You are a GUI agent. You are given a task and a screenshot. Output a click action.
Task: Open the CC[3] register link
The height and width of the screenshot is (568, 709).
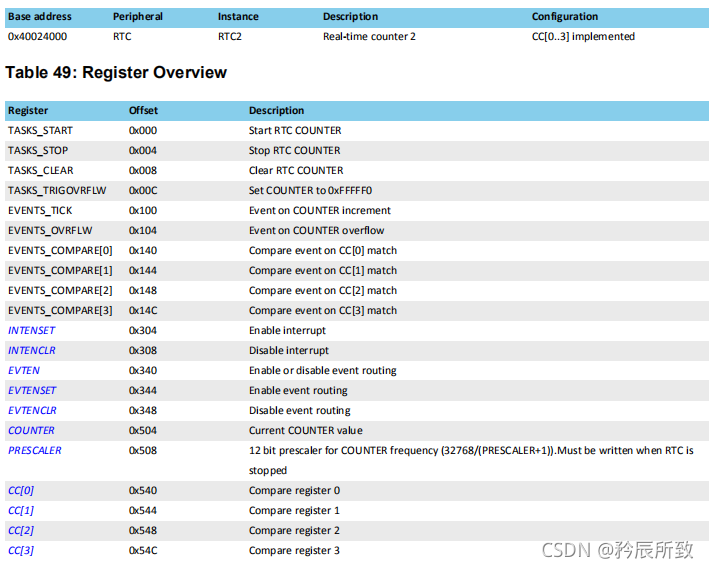click(21, 550)
